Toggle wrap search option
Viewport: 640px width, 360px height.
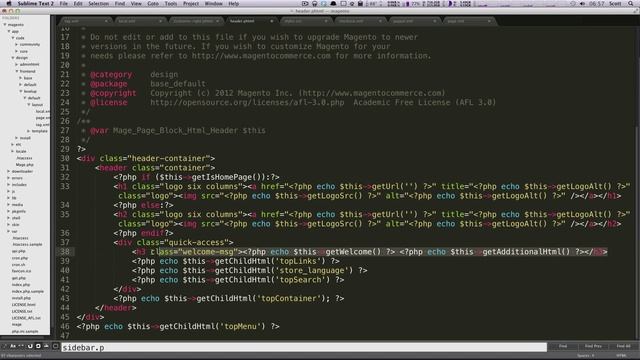coord(38,346)
